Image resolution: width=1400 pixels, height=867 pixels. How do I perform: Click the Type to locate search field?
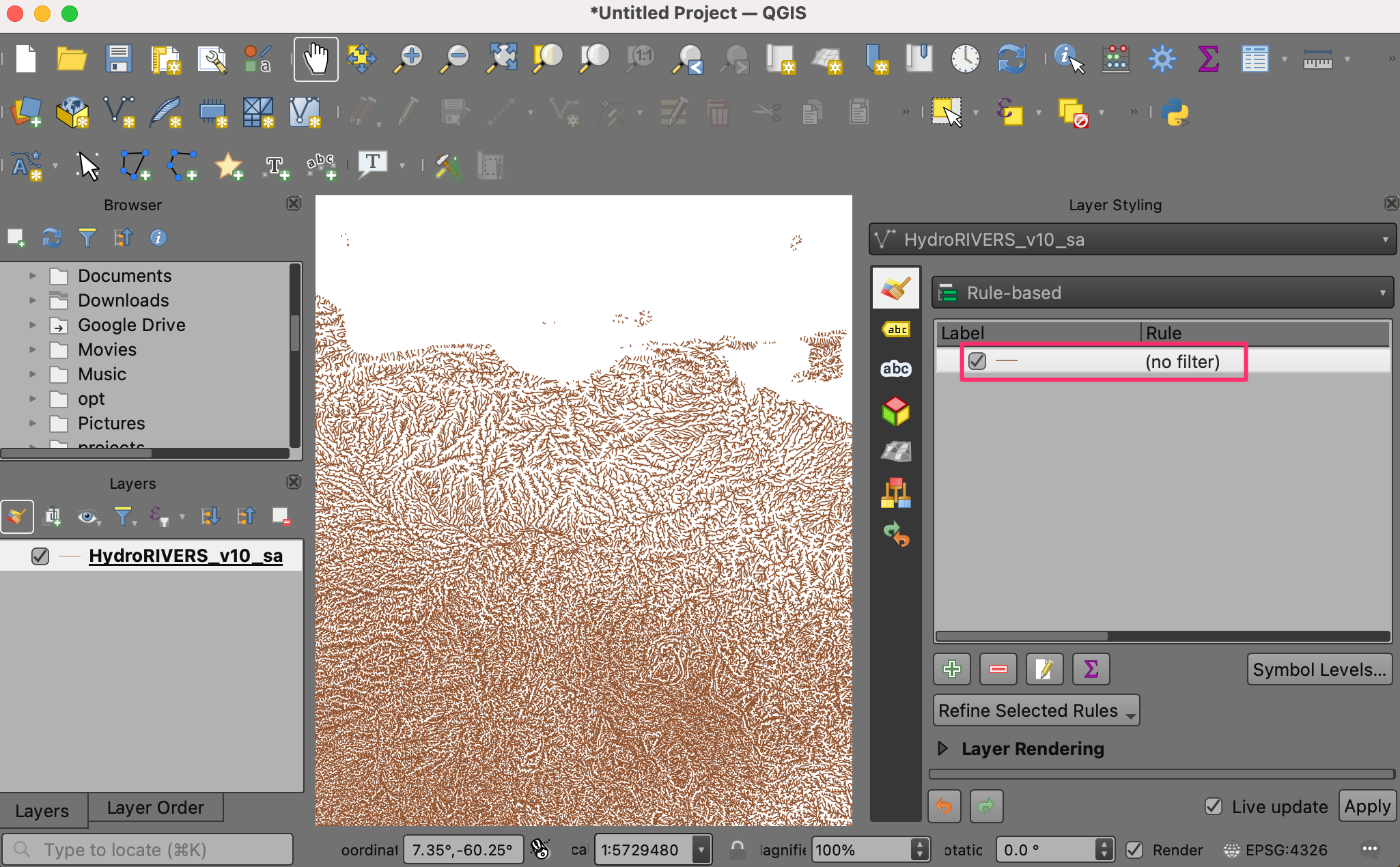(x=147, y=850)
